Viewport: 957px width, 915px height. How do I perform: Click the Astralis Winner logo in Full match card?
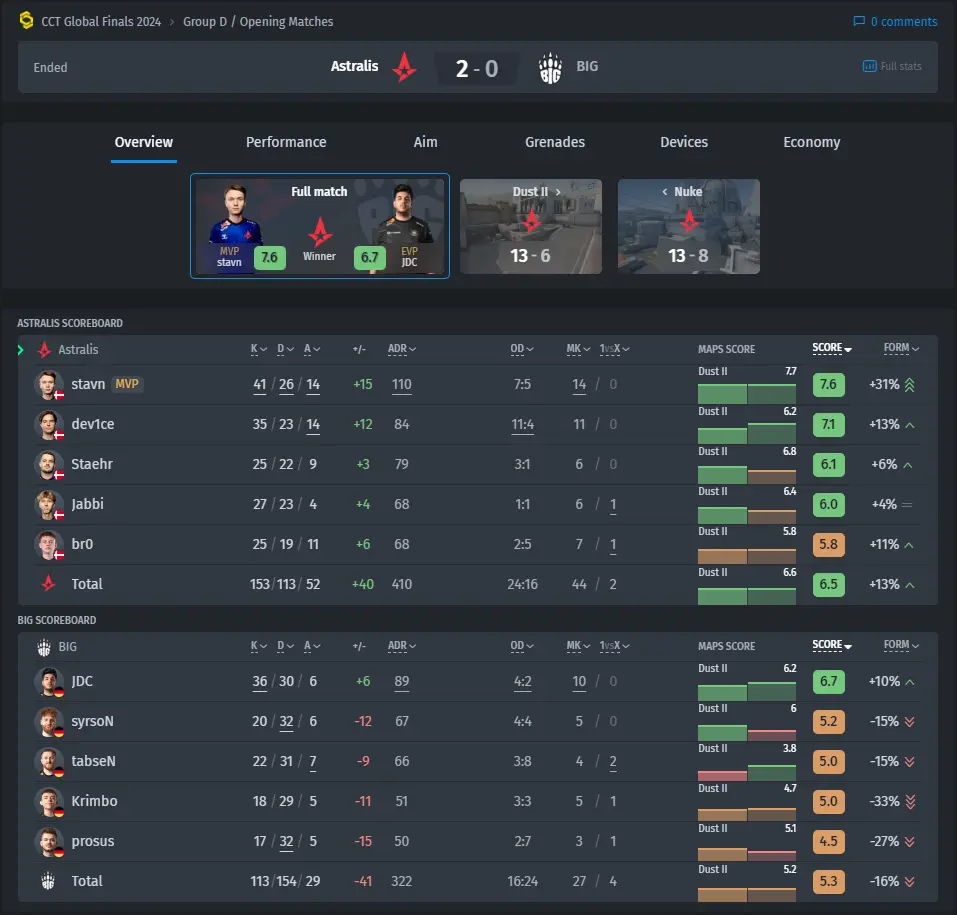pyautogui.click(x=320, y=231)
